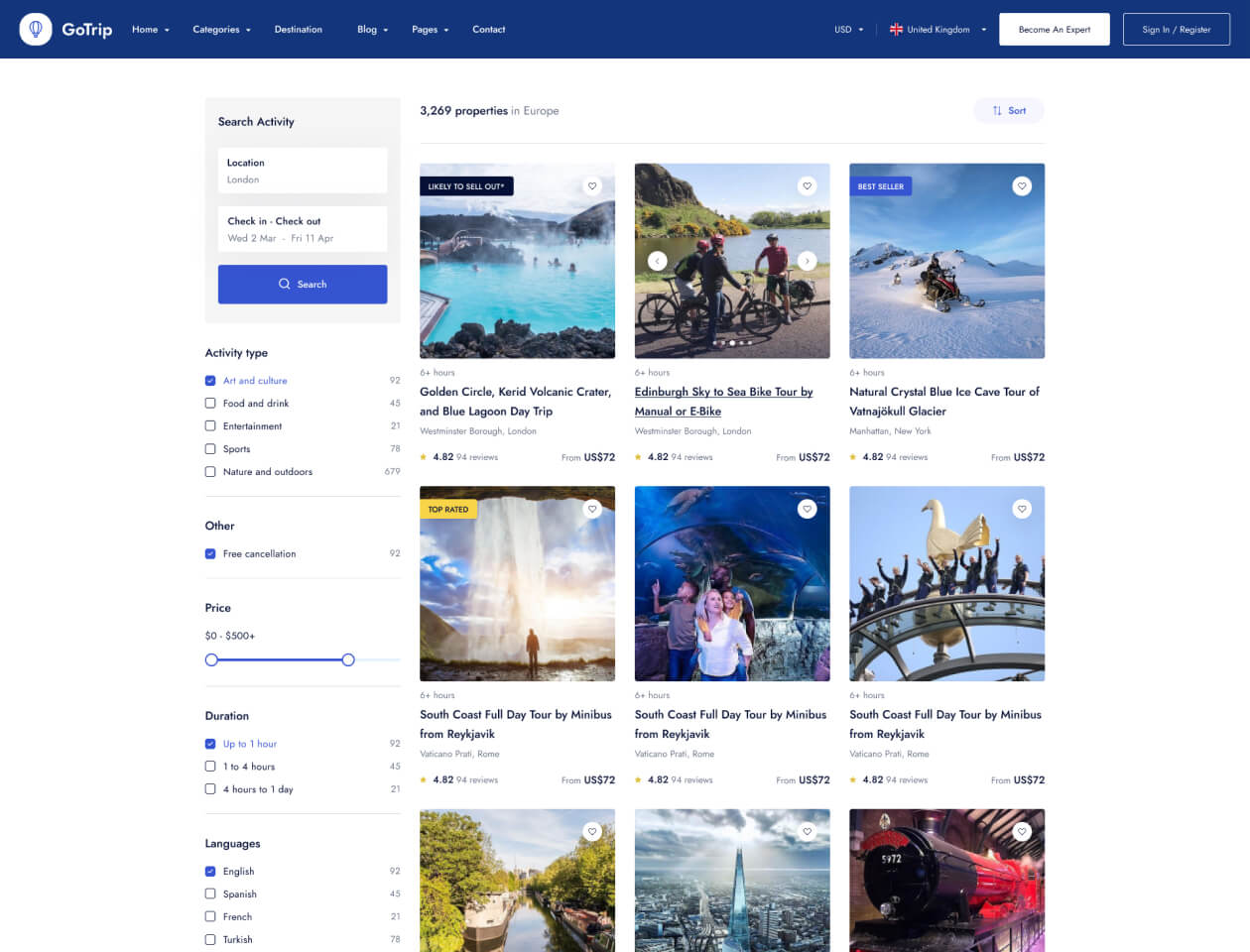
Task: Show next photo on Edinburgh bike tour card
Action: pyautogui.click(x=807, y=261)
